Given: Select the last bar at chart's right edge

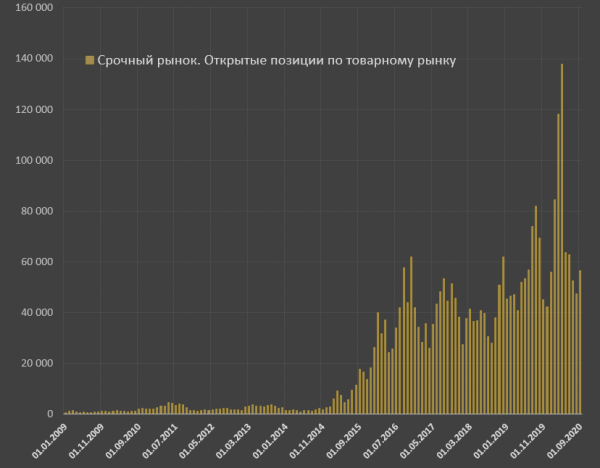Looking at the screenshot, I should [x=580, y=342].
